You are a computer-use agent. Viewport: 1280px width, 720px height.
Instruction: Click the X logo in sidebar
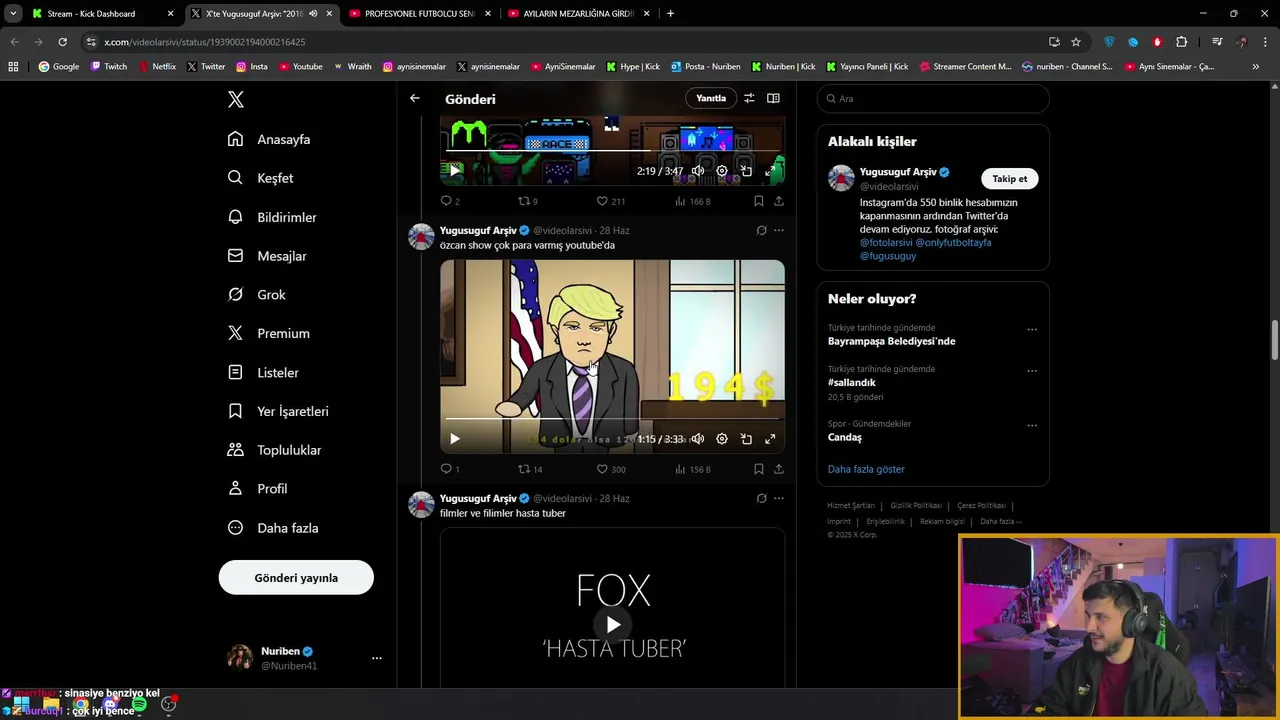point(236,99)
